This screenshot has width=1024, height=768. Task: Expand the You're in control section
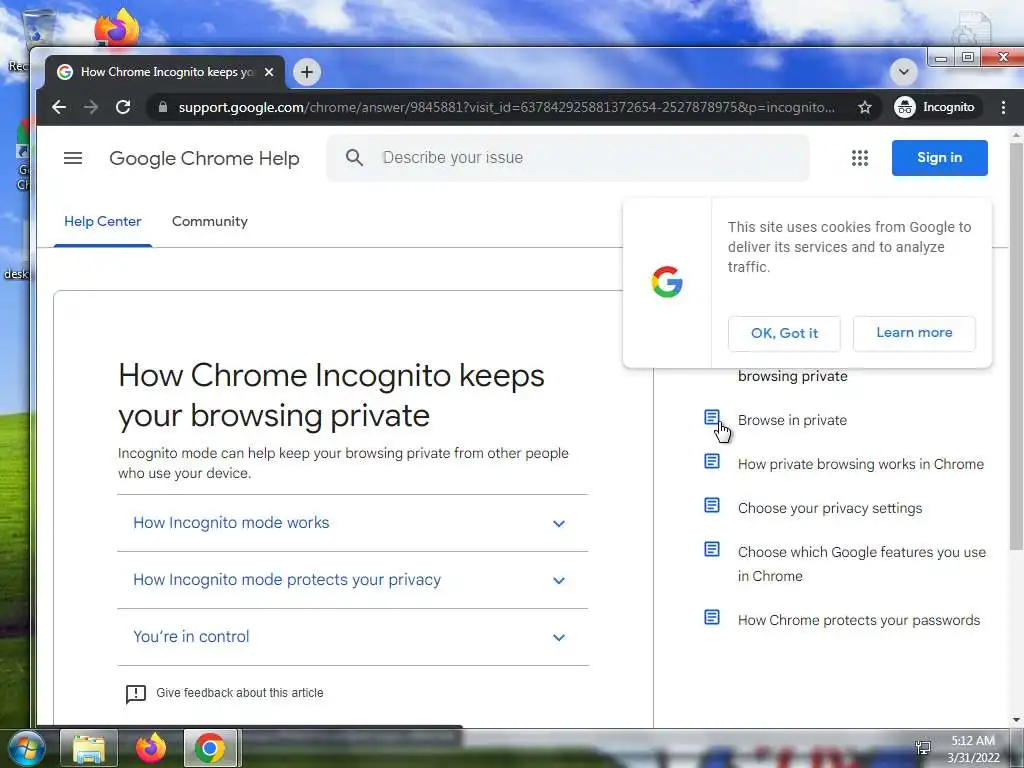(353, 637)
